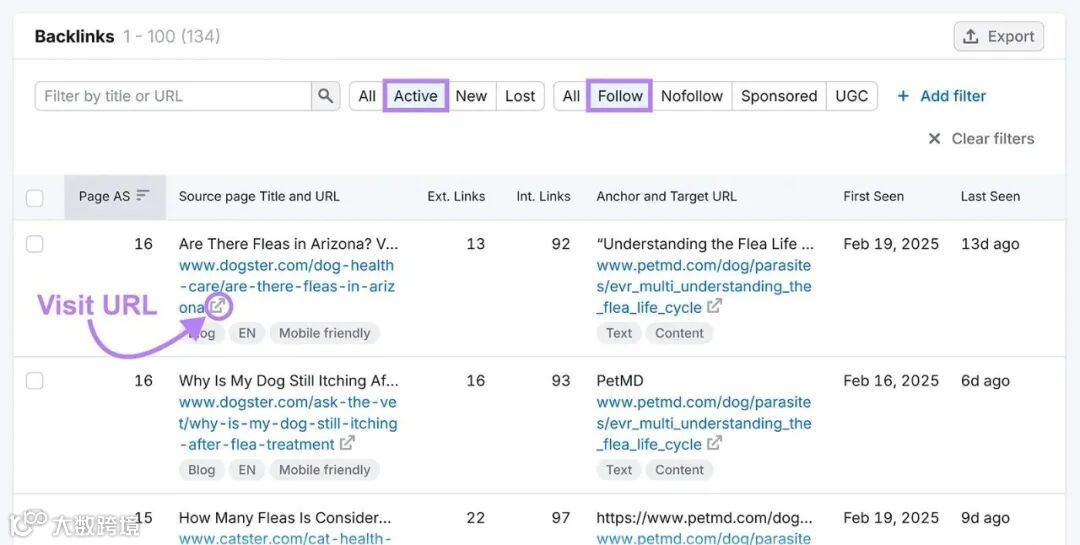This screenshot has width=1080, height=545.
Task: Check the box for Why Is My Dog Still Itching row
Action: coord(34,380)
